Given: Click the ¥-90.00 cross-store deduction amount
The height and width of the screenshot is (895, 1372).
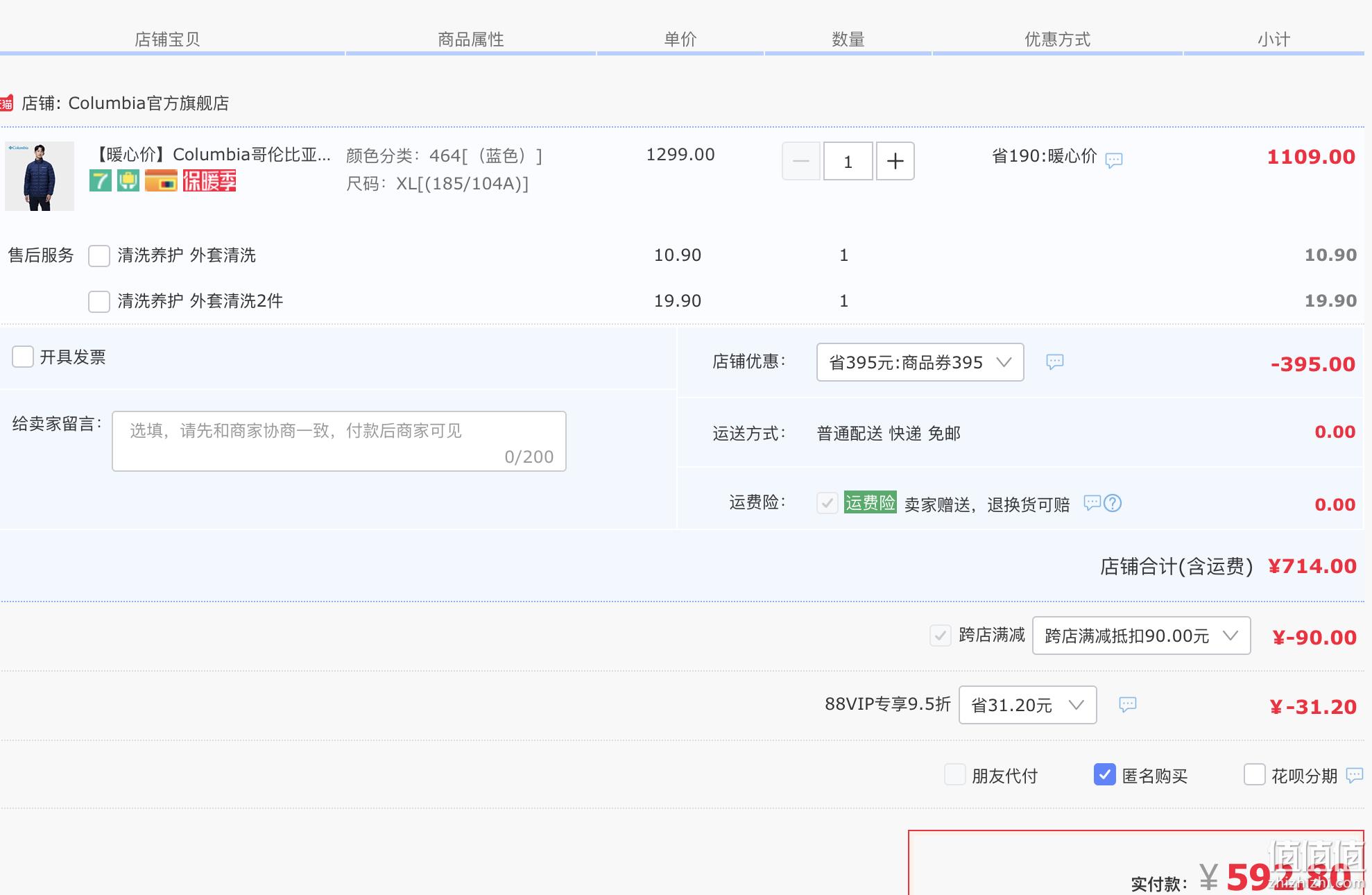Looking at the screenshot, I should click(x=1314, y=638).
